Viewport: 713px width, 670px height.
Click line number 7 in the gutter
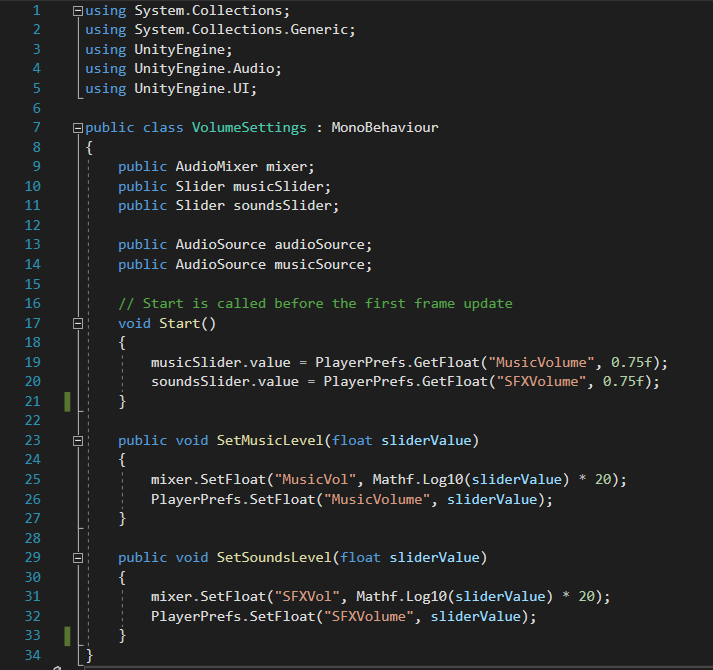tap(36, 127)
